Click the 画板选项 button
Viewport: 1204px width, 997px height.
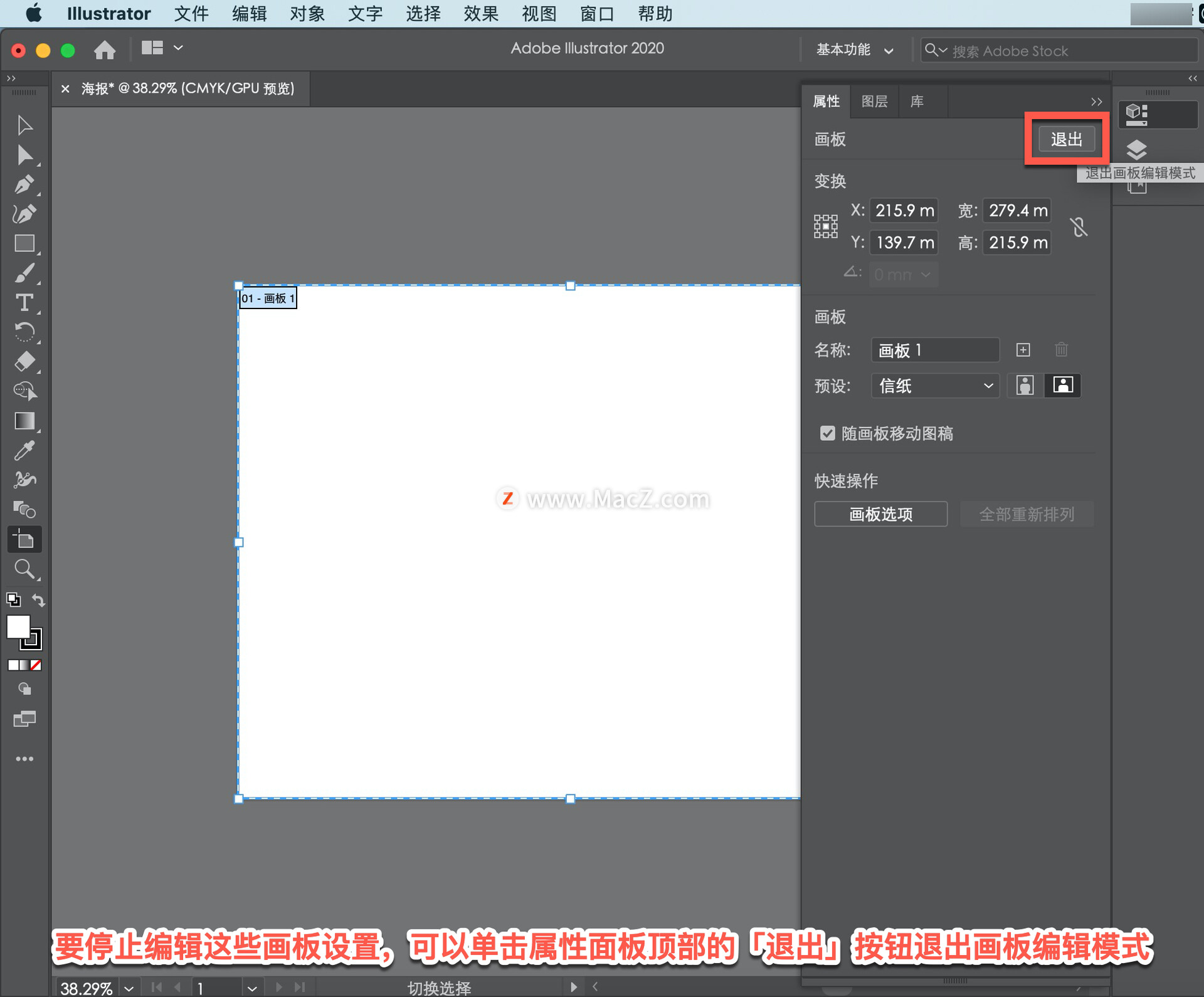[880, 514]
